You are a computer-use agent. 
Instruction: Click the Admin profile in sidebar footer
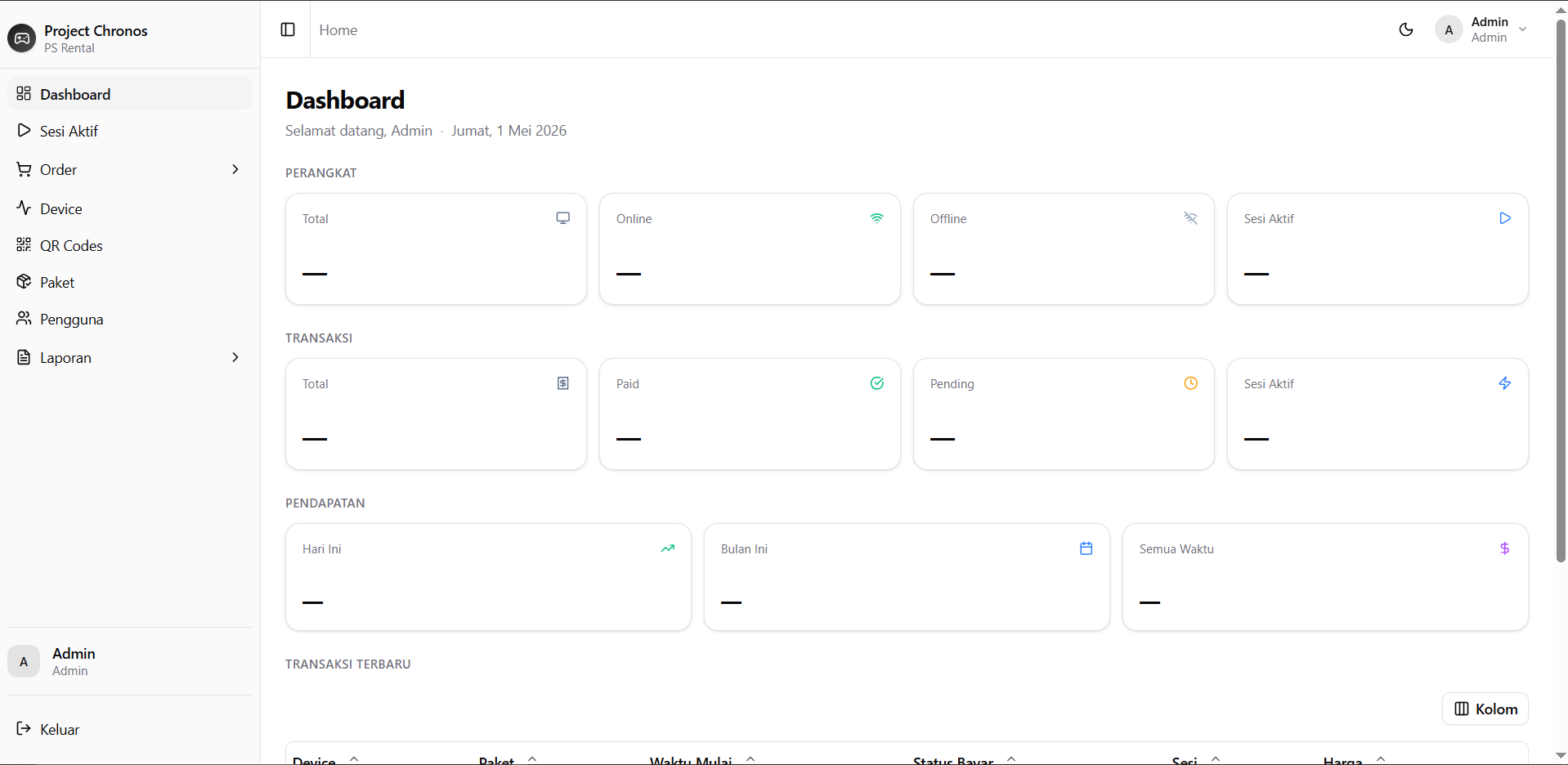click(x=129, y=661)
